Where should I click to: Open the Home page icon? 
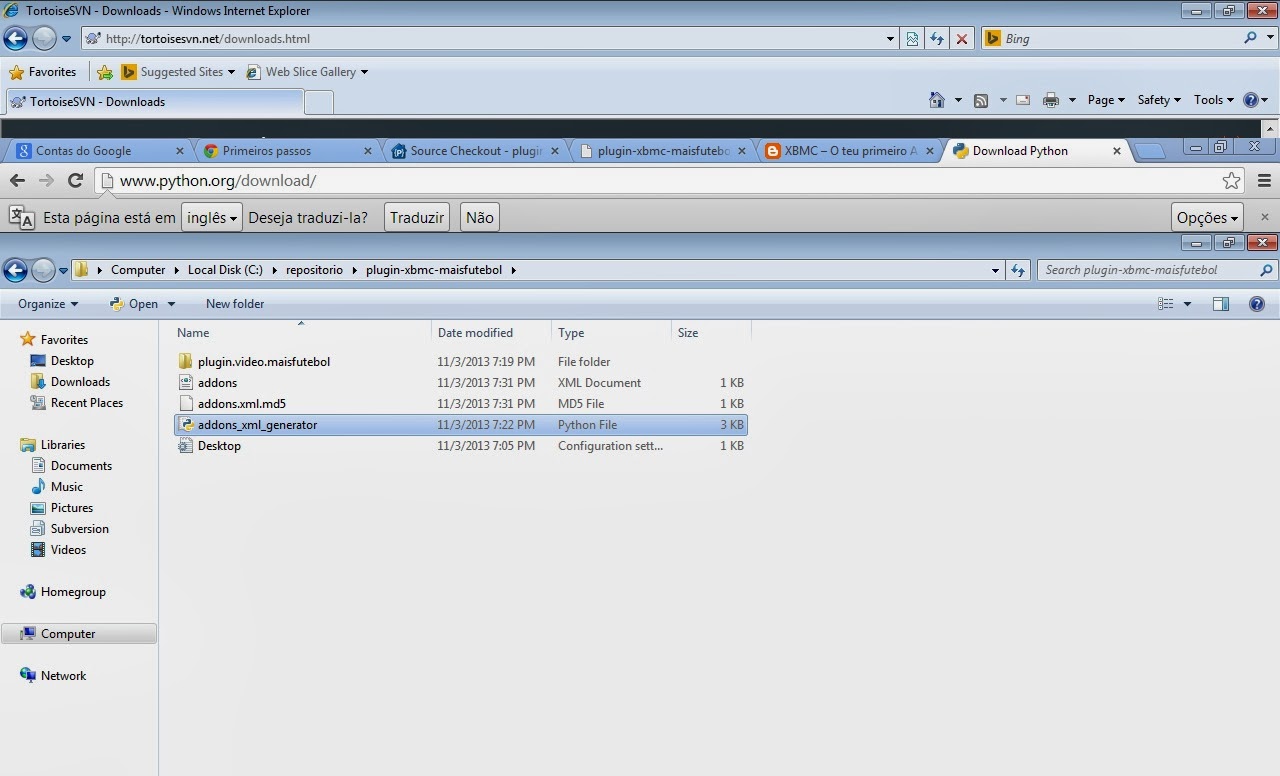tap(936, 100)
